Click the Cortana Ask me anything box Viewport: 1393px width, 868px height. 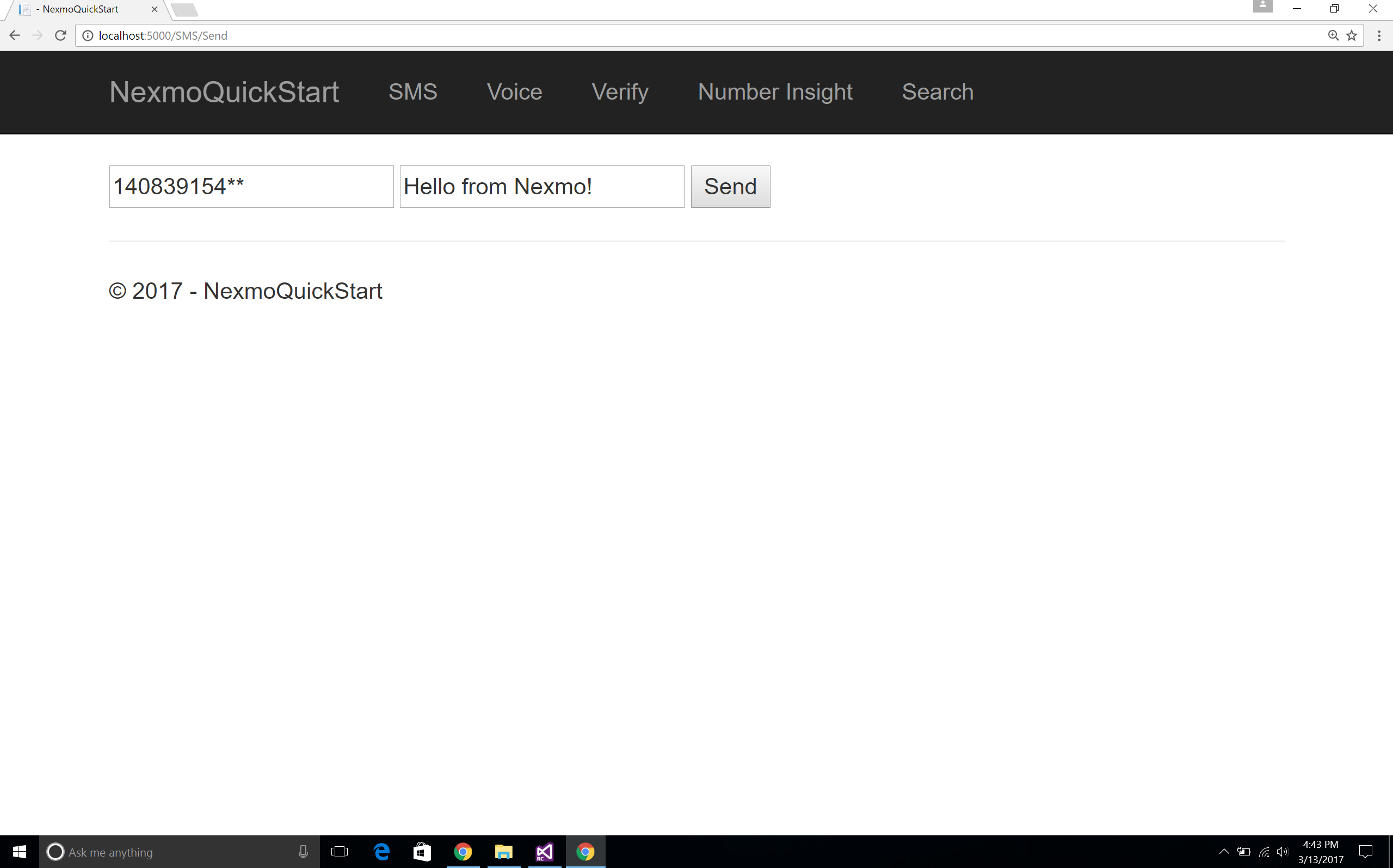[x=179, y=852]
